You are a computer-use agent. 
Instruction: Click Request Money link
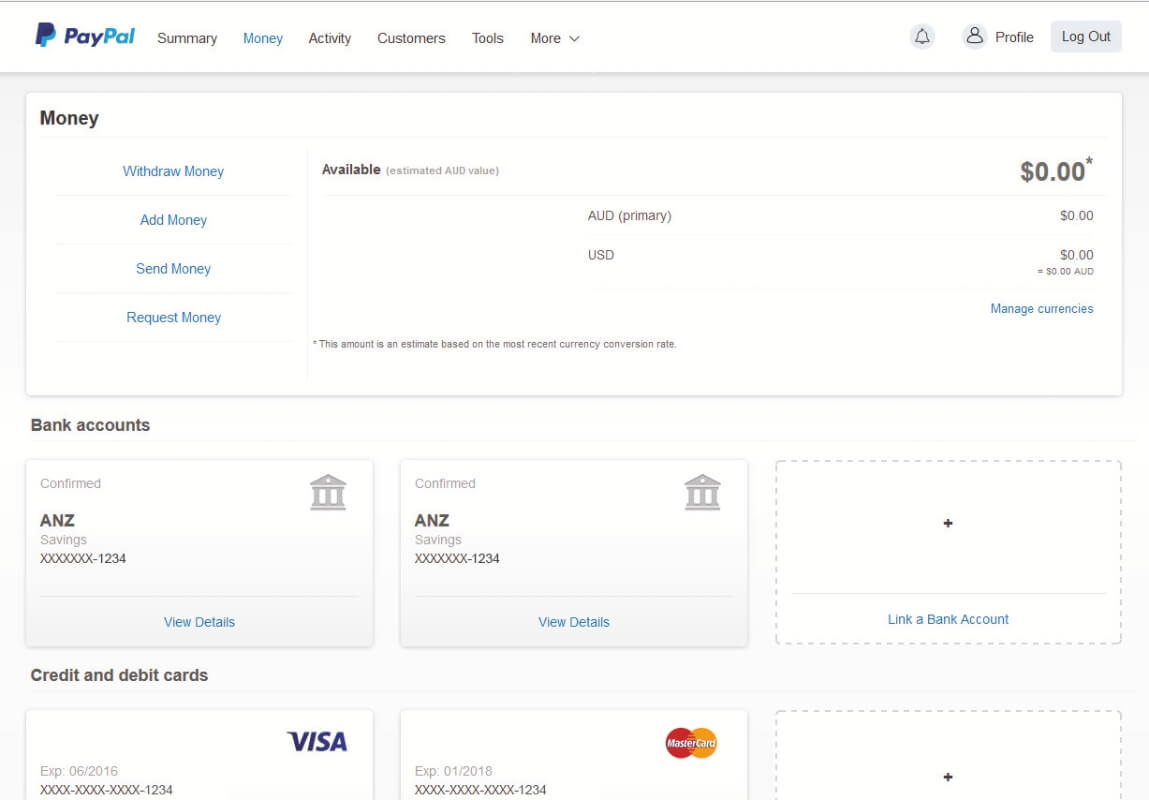[x=173, y=317]
